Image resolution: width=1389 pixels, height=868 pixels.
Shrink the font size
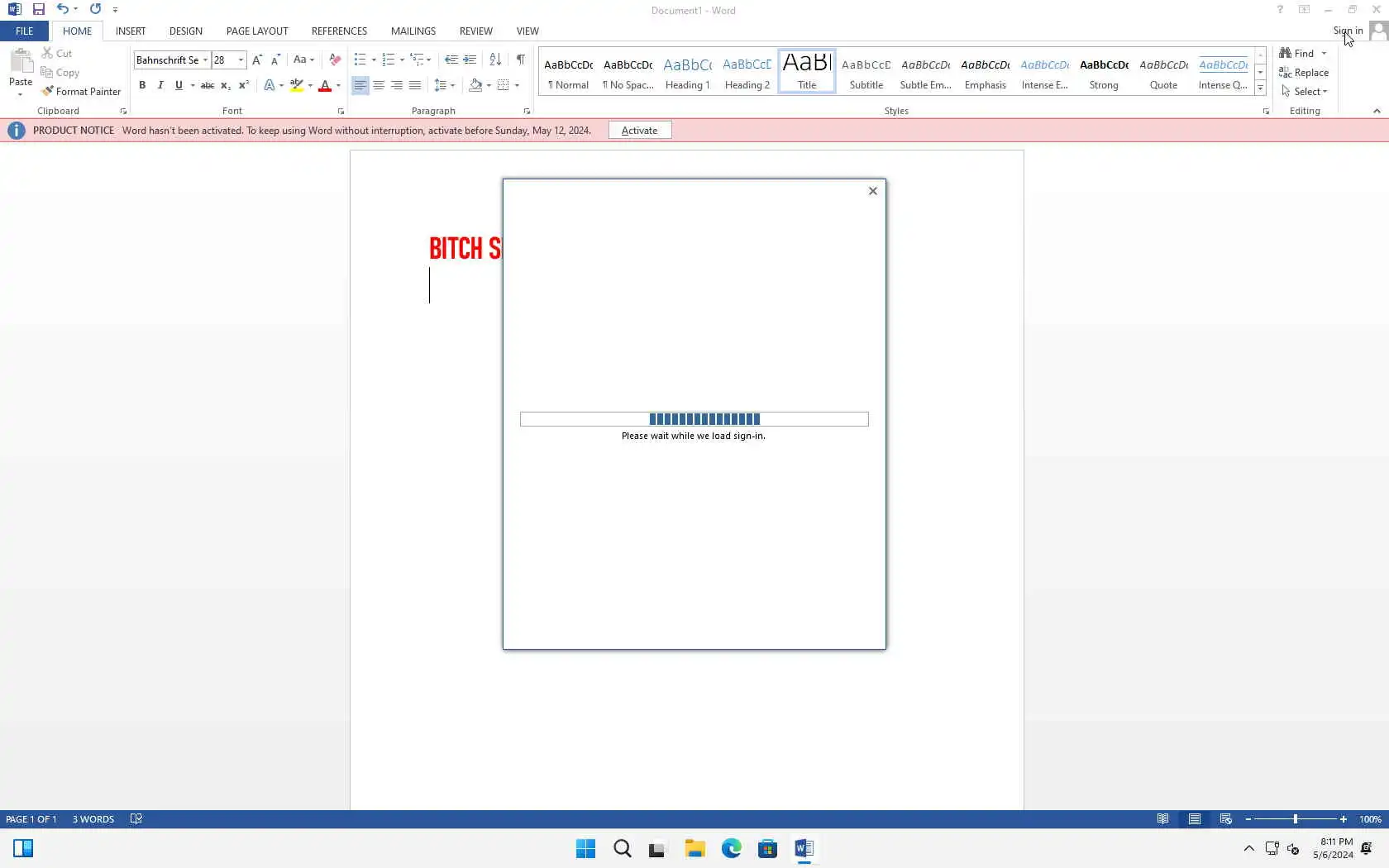click(x=275, y=60)
